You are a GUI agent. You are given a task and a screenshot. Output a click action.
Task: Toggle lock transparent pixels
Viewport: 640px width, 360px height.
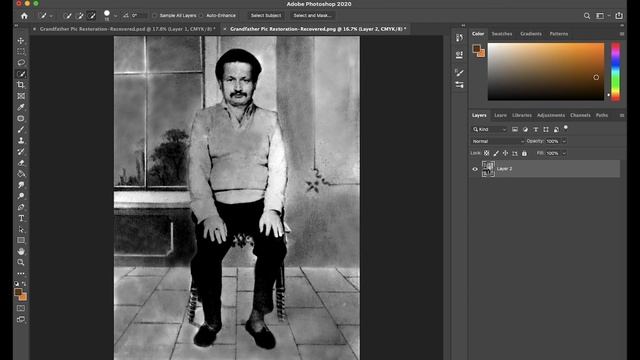click(487, 153)
